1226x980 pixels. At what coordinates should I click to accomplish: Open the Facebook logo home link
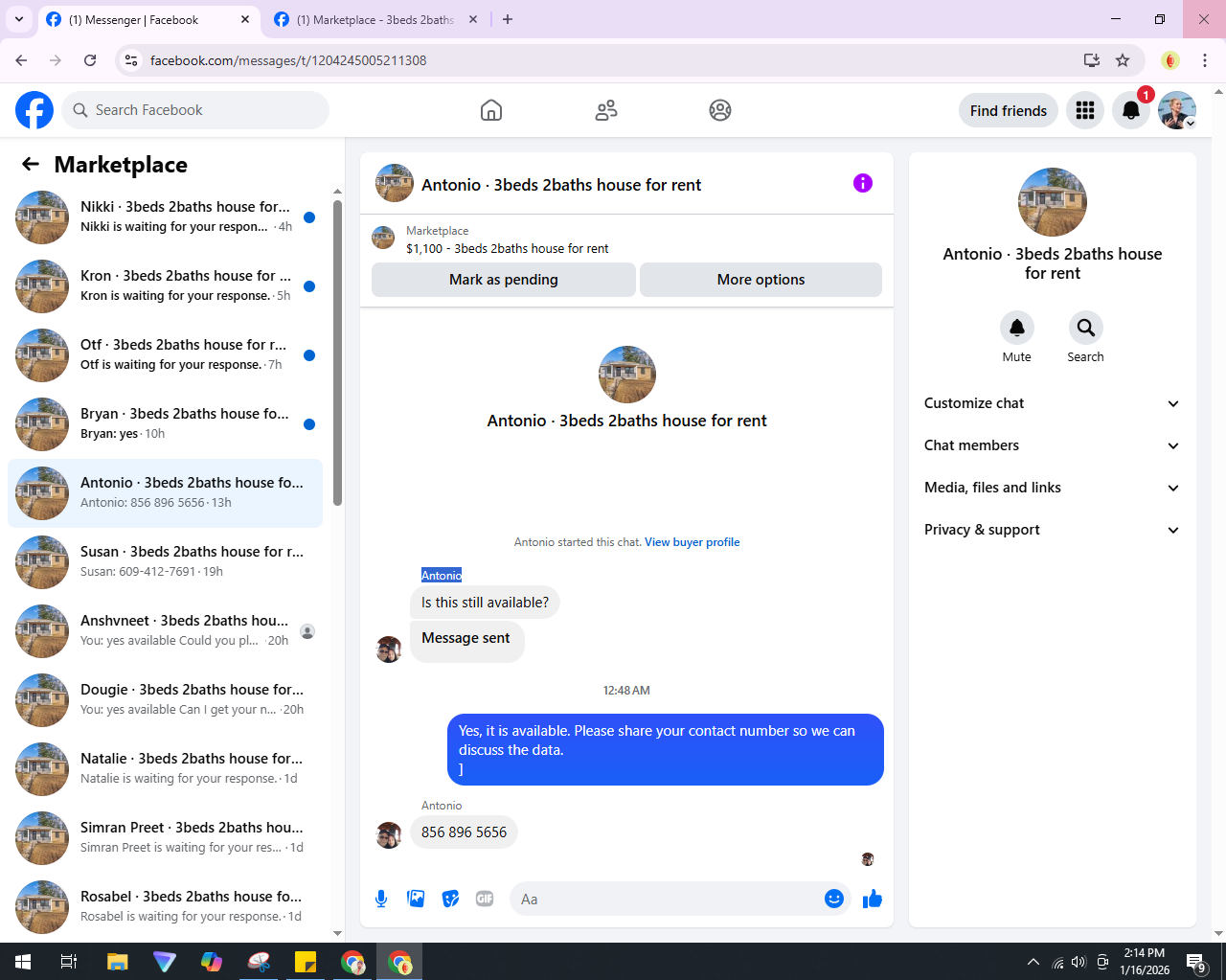point(34,110)
